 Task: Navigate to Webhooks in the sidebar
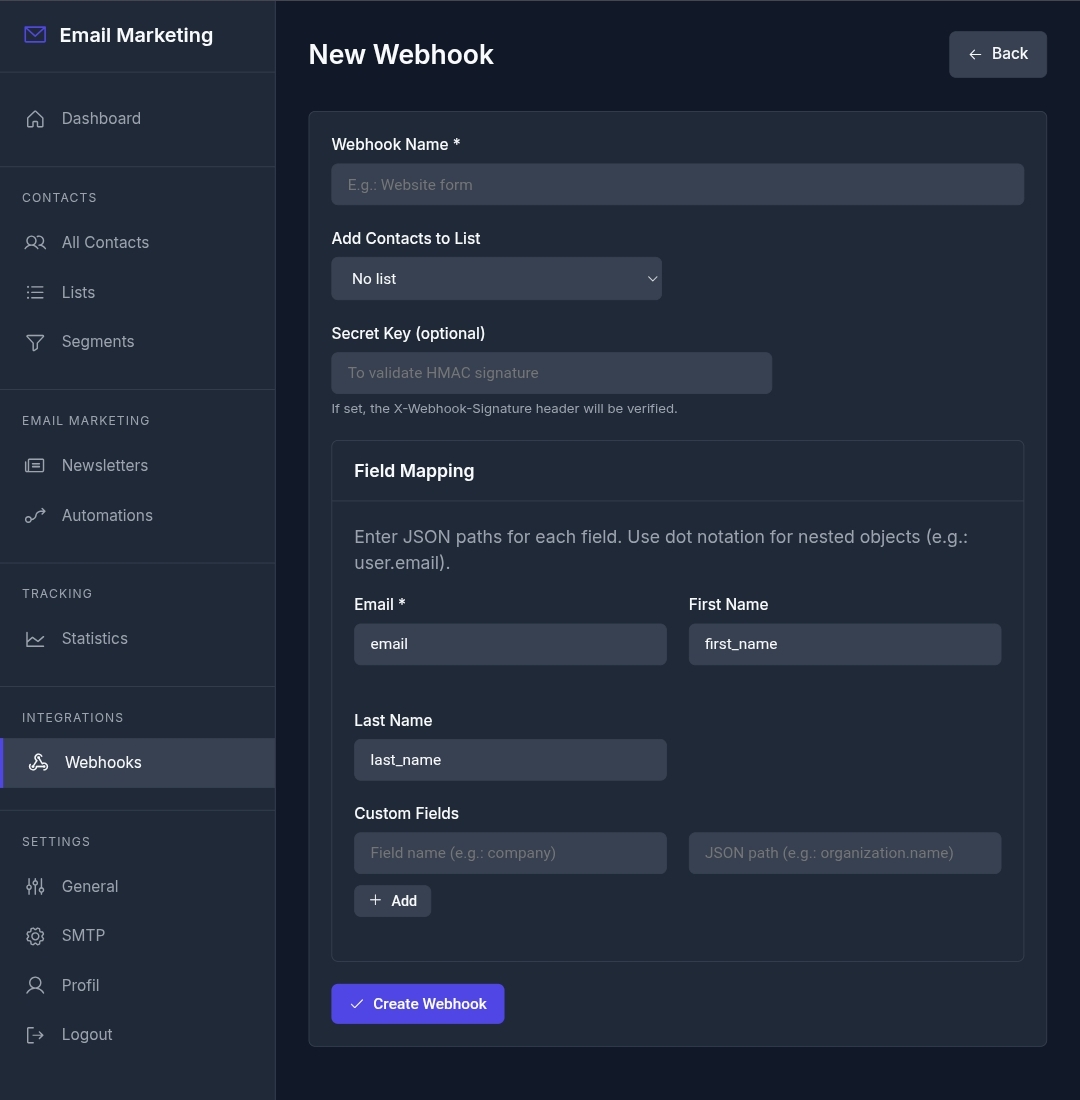tap(102, 762)
